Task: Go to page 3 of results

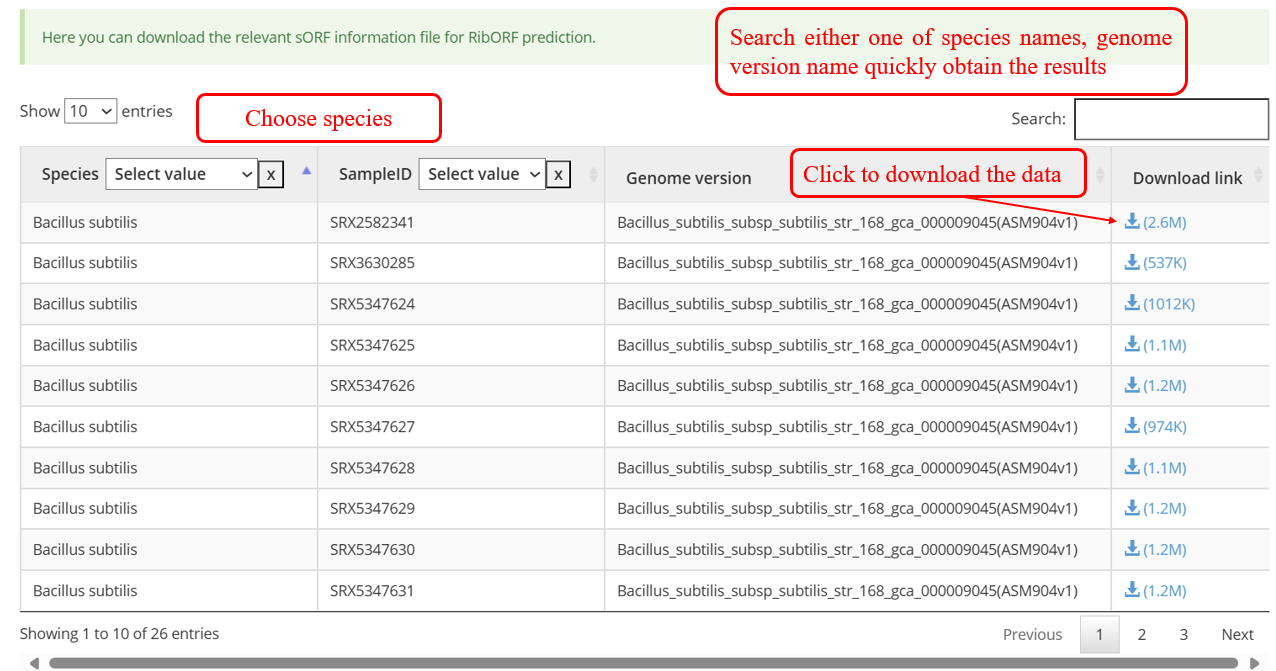Action: pyautogui.click(x=1183, y=634)
